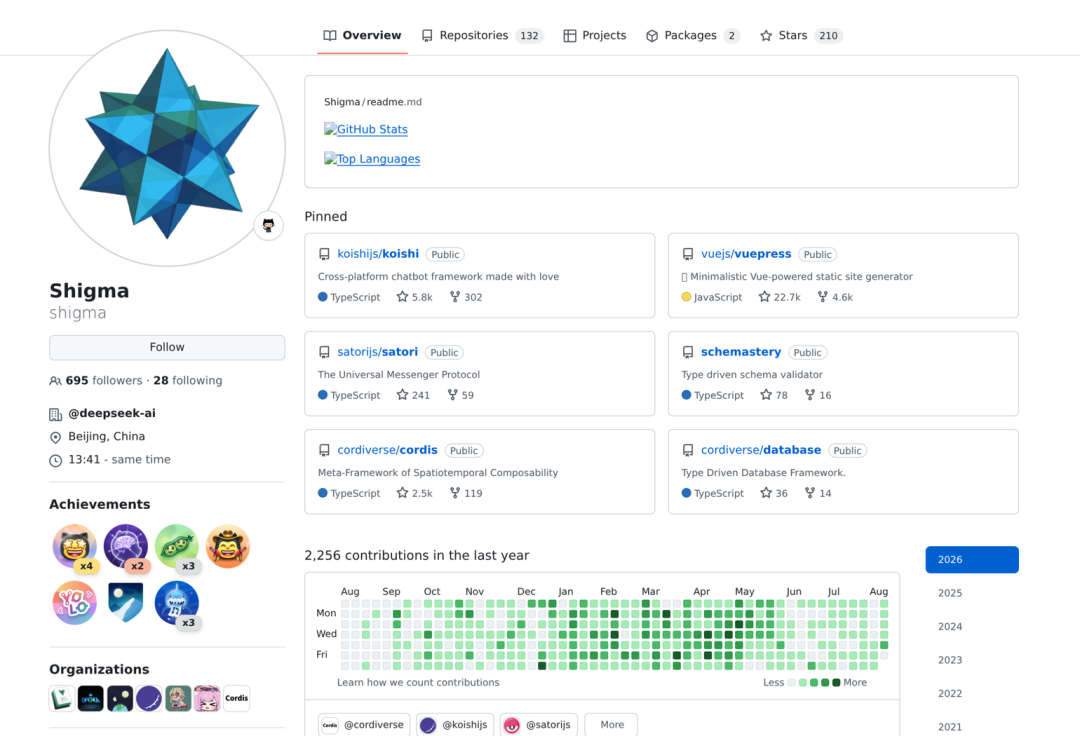
Task: Filter activity by @satorijs organization
Action: pyautogui.click(x=539, y=724)
